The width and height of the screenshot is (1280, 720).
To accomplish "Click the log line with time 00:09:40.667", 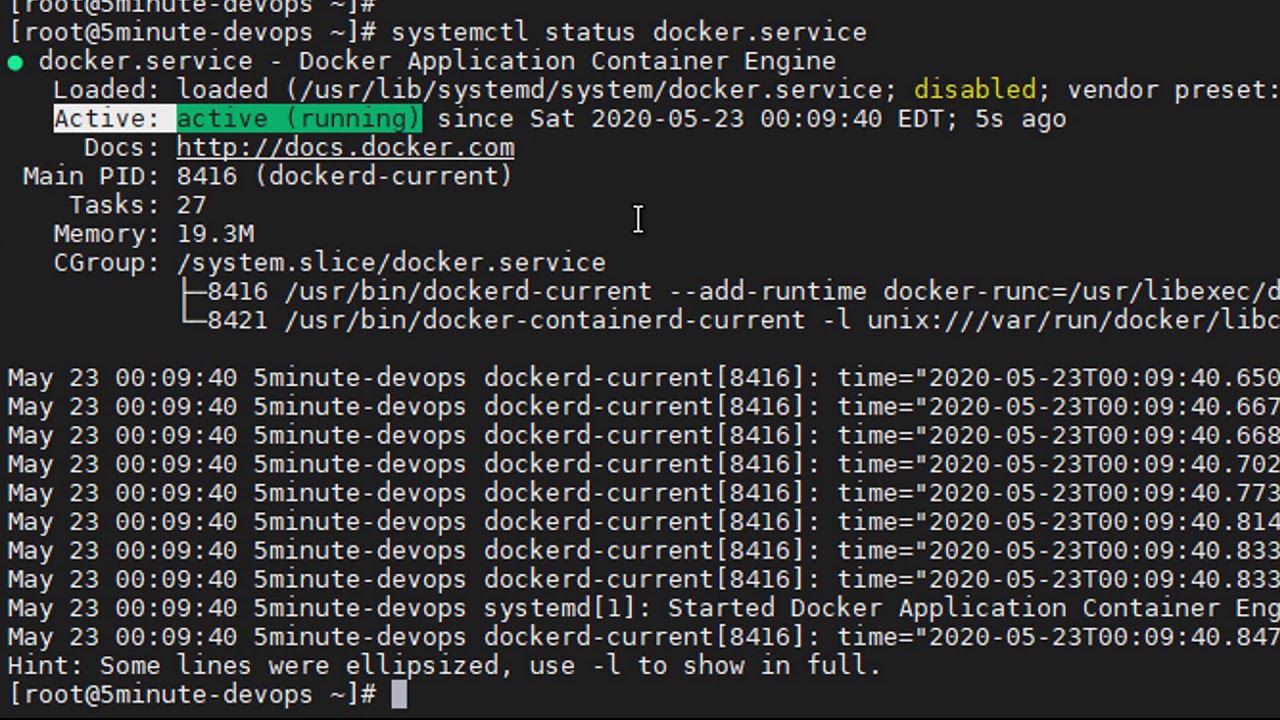I will (643, 407).
